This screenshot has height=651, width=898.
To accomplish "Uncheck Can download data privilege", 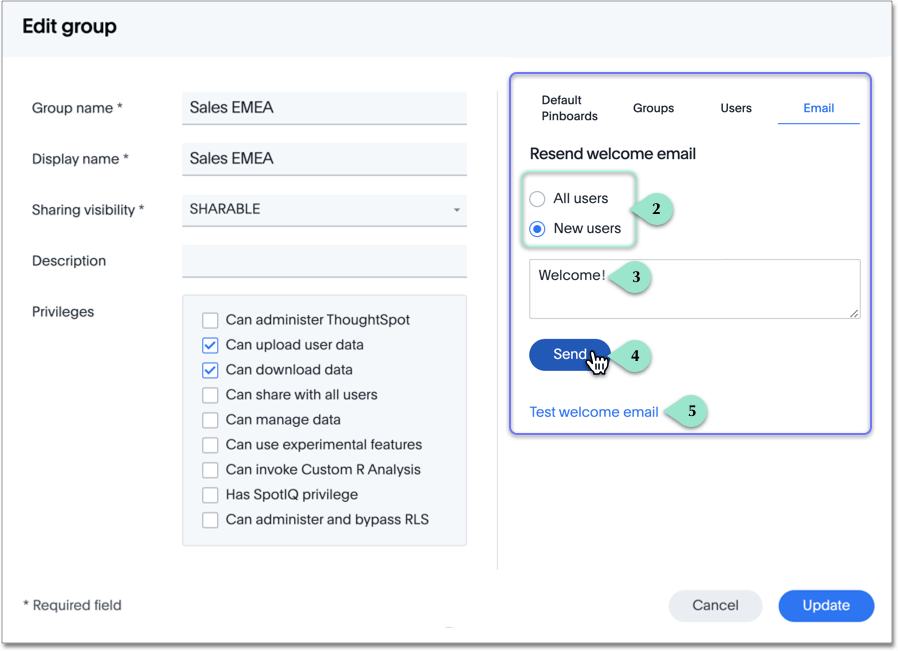I will (x=210, y=370).
